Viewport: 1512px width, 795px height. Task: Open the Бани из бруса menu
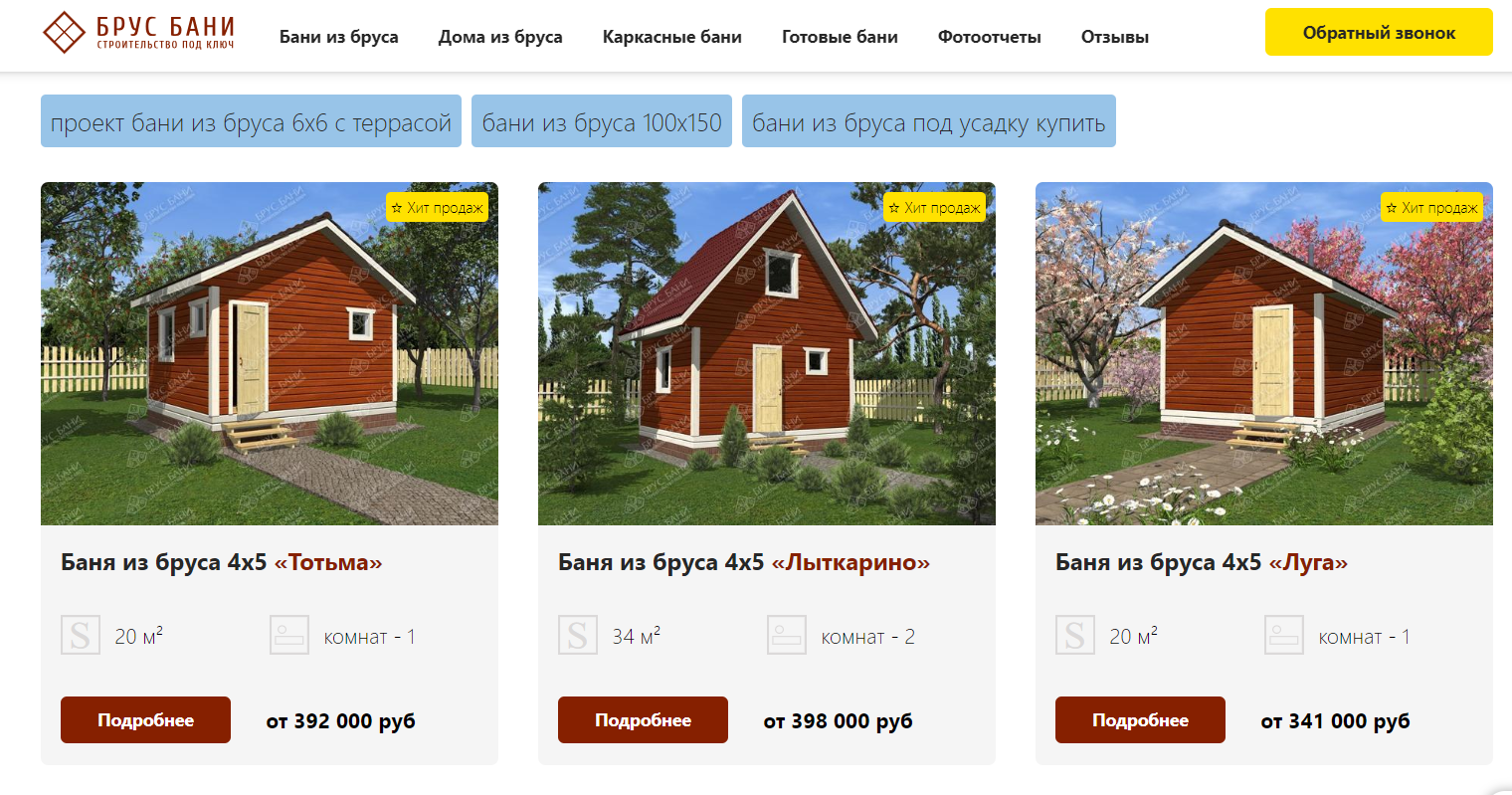click(x=339, y=37)
